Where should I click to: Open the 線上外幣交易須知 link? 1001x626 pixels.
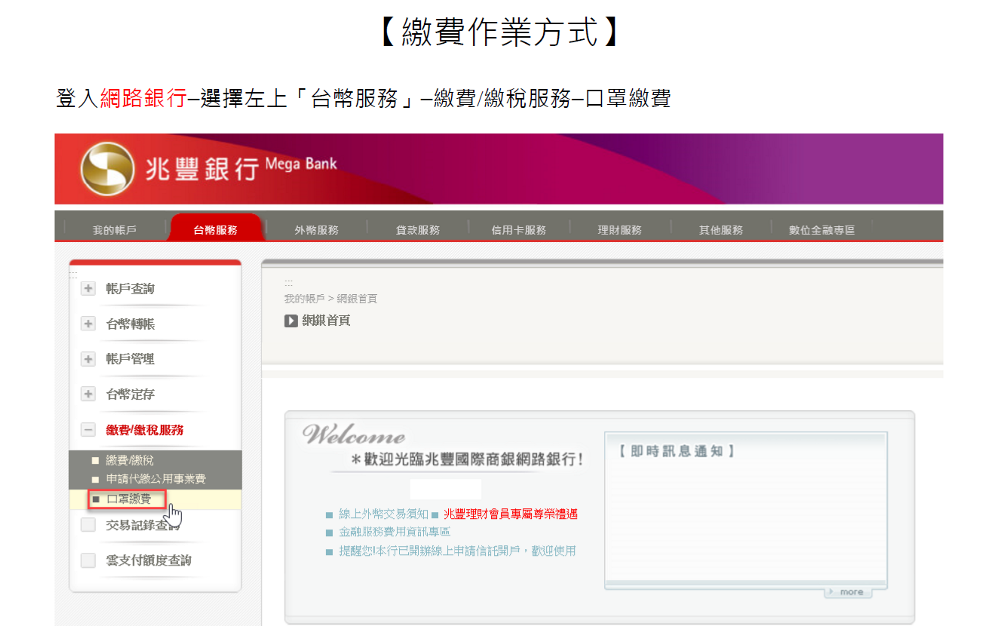coord(384,514)
